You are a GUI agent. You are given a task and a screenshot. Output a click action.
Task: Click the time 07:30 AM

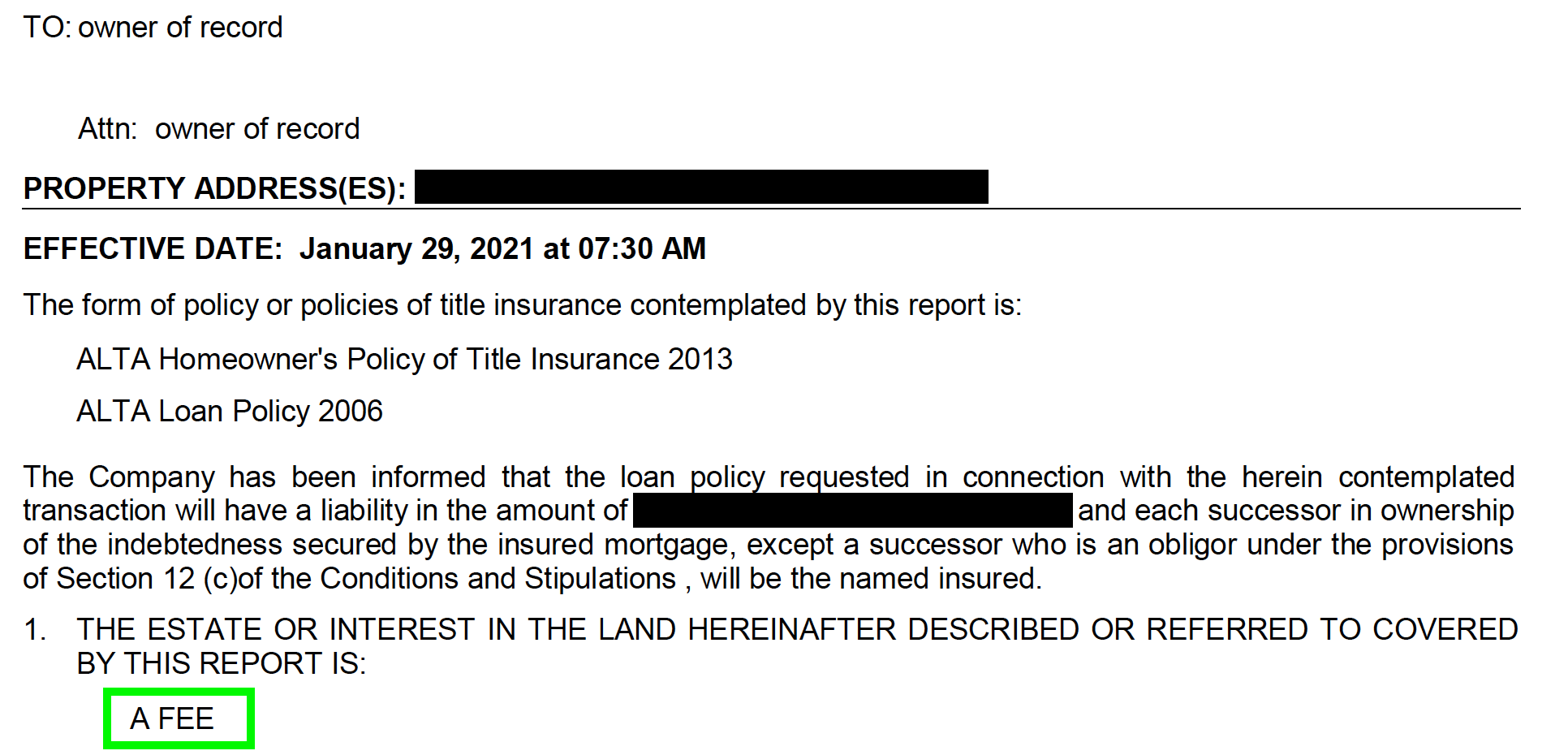(x=642, y=248)
